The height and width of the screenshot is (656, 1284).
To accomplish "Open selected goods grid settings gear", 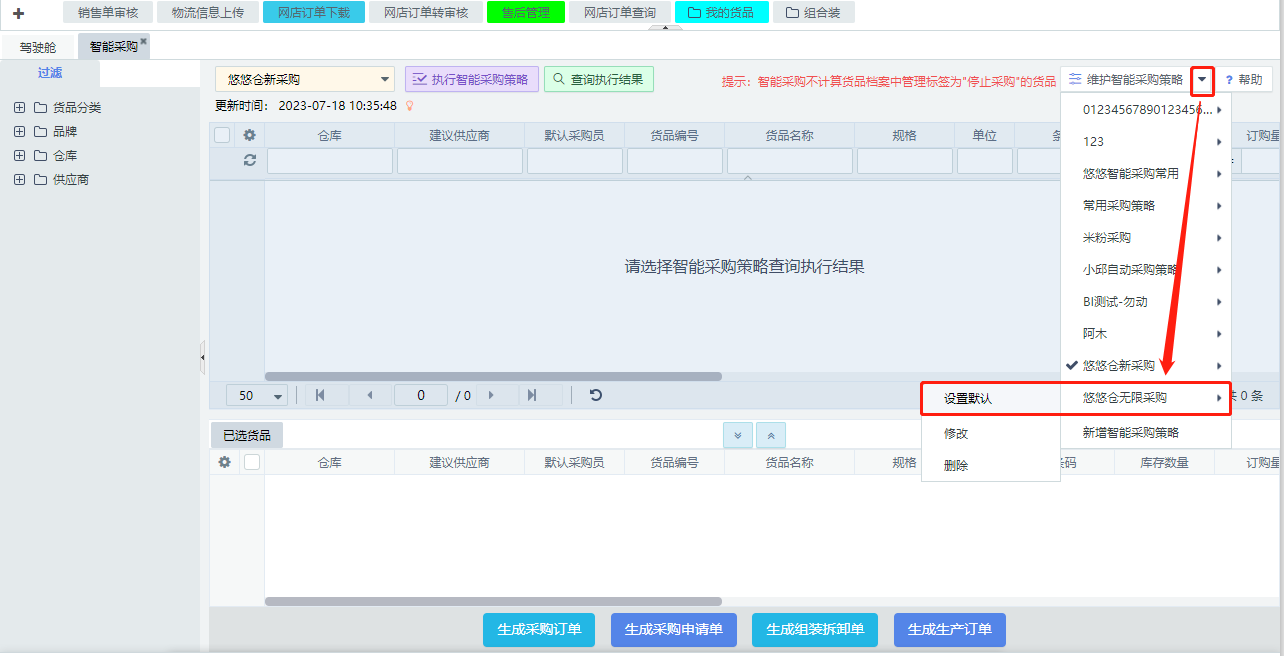I will (225, 462).
